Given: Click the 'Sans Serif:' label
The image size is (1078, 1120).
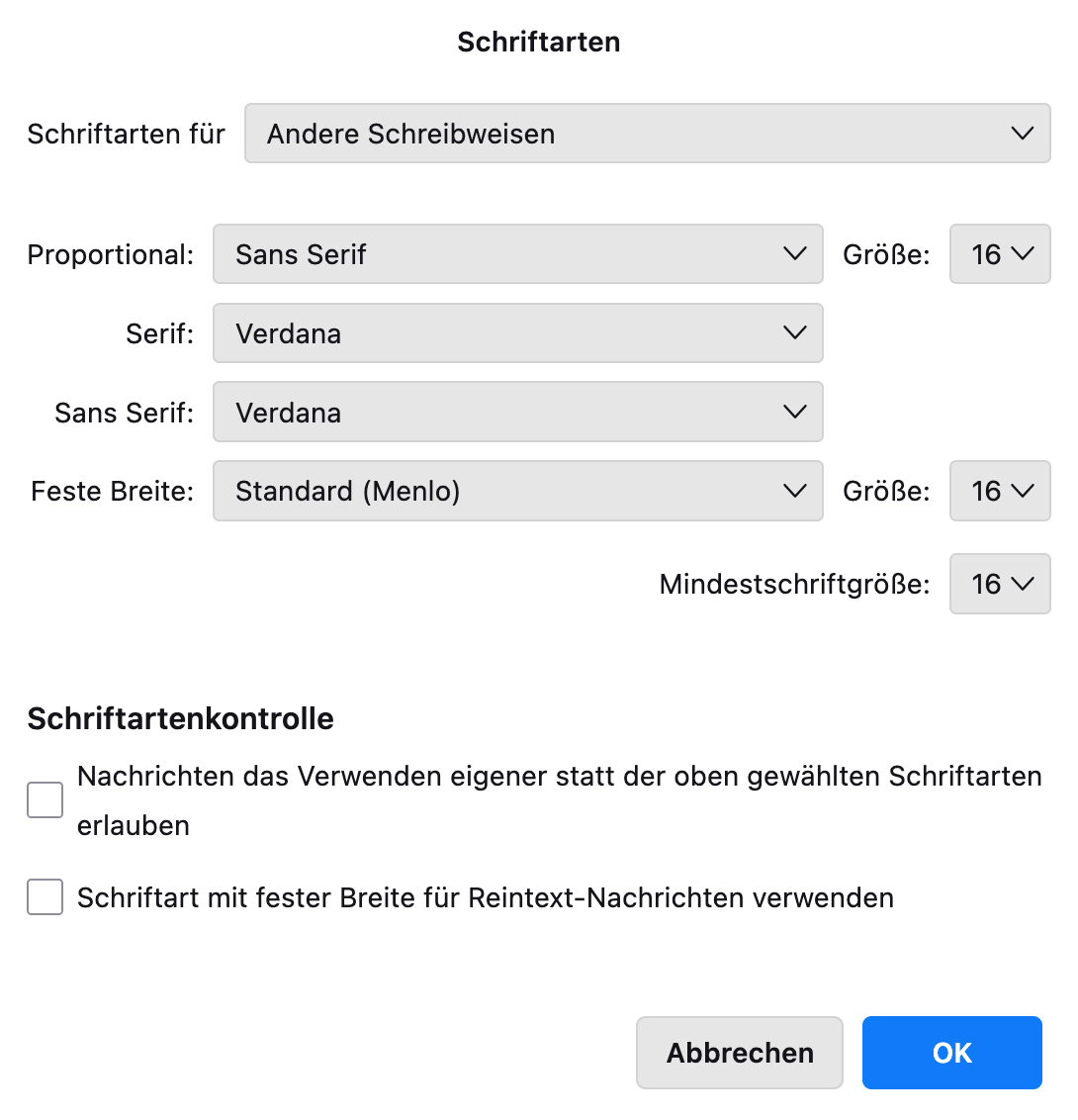Looking at the screenshot, I should pyautogui.click(x=125, y=413).
